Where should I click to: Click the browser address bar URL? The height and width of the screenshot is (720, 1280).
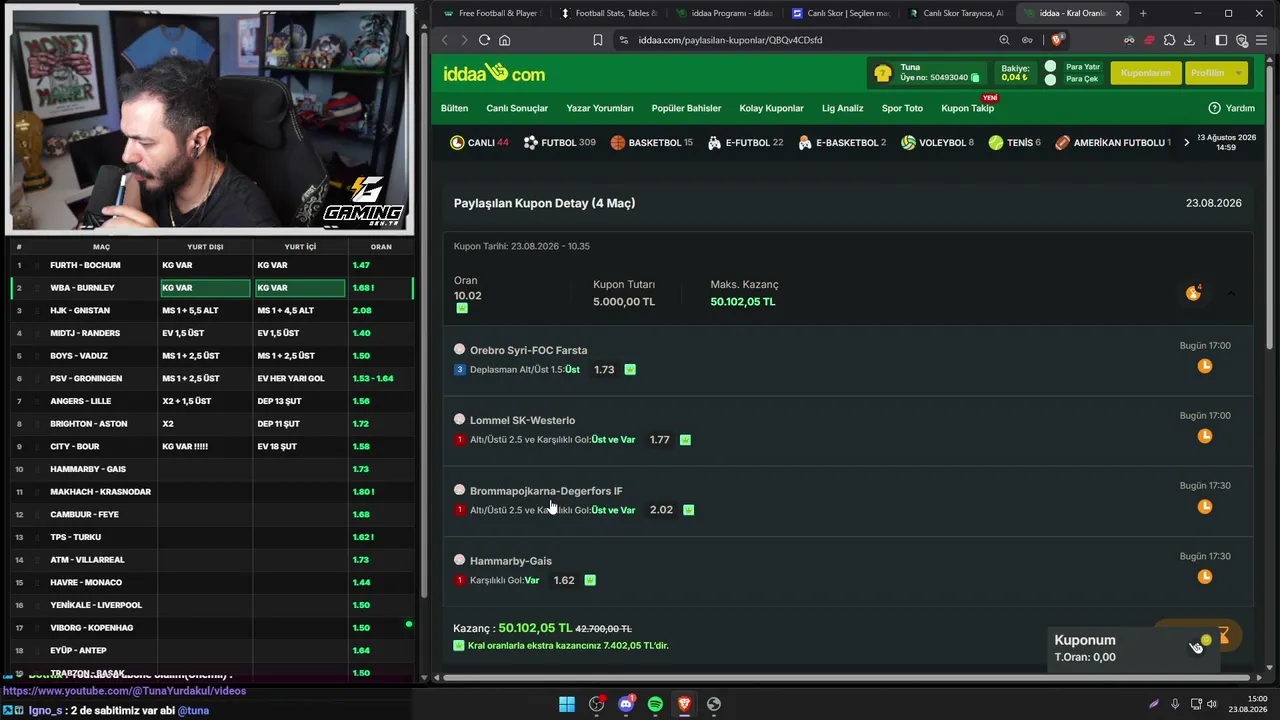[x=730, y=40]
